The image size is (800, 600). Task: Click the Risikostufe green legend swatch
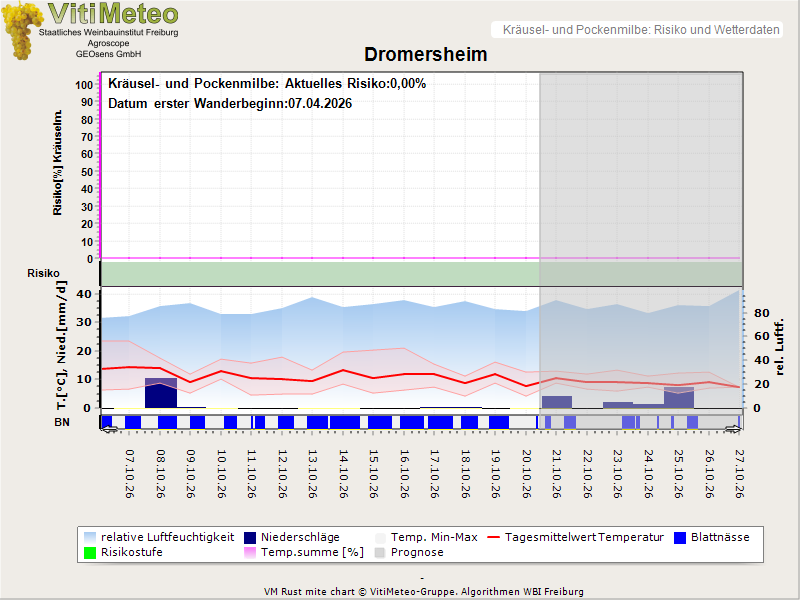click(90, 553)
